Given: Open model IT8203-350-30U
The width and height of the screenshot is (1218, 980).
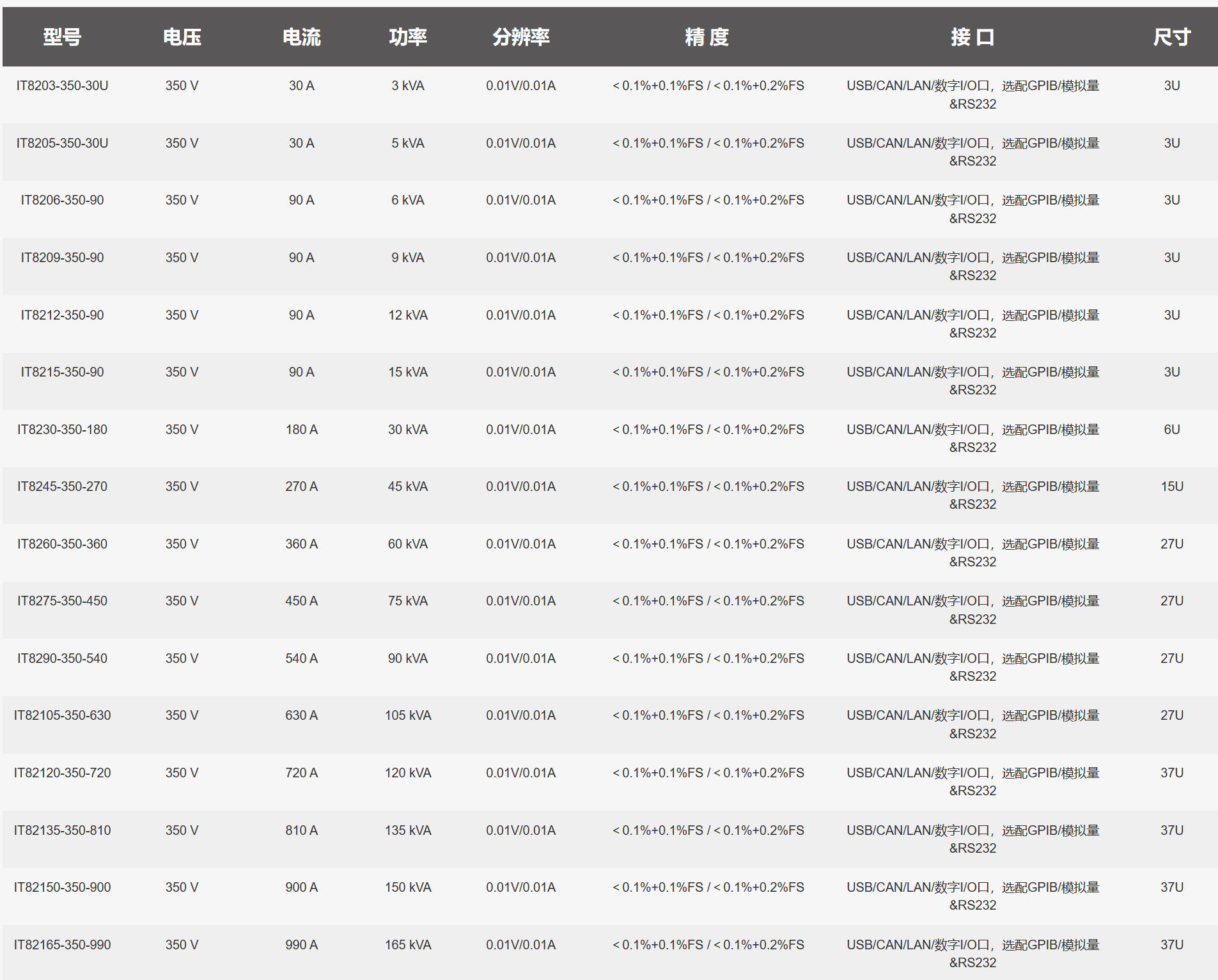Looking at the screenshot, I should [62, 86].
